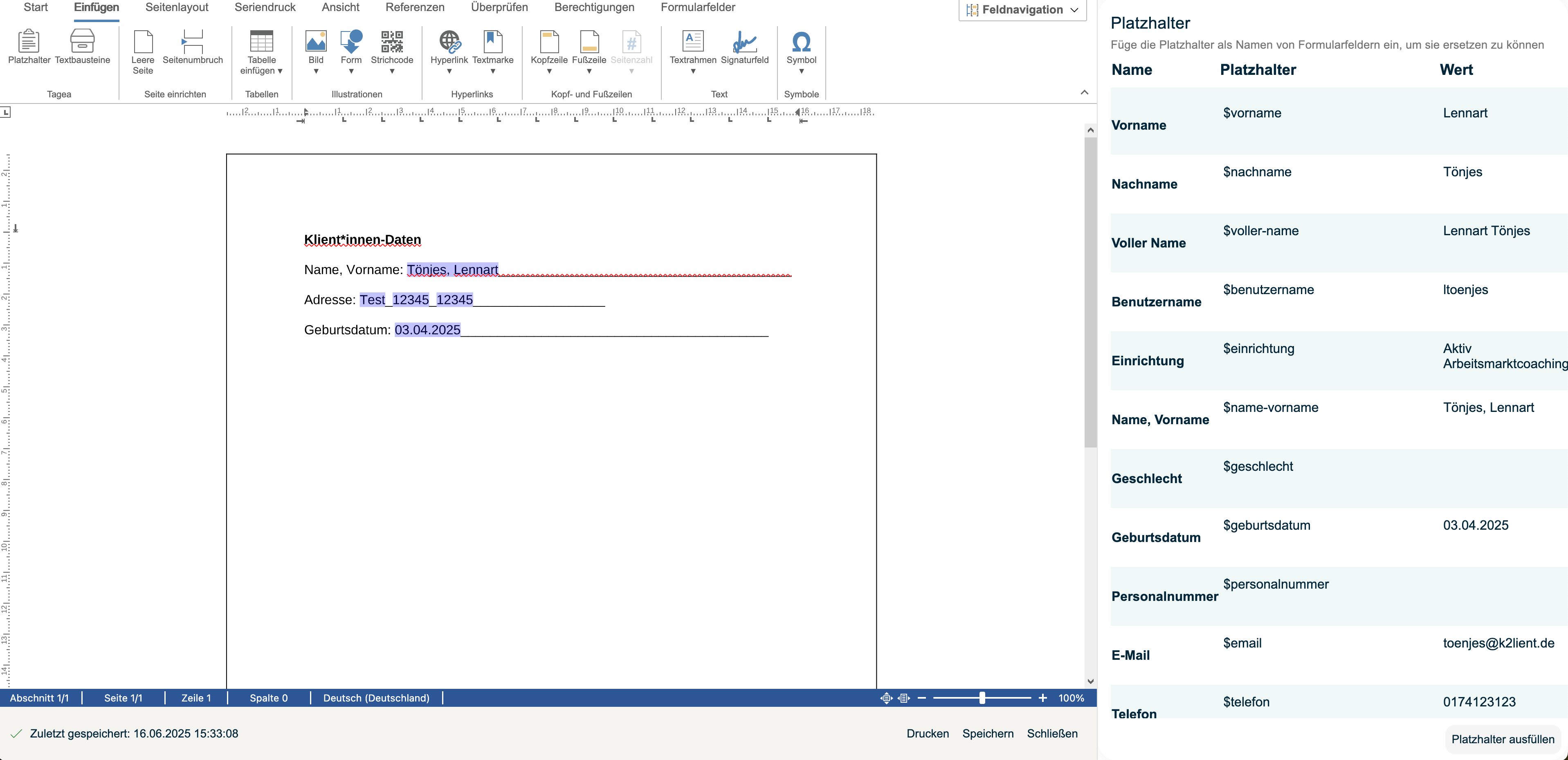The image size is (1568, 760).
Task: Switch to the Überprüfen tab
Action: (499, 8)
